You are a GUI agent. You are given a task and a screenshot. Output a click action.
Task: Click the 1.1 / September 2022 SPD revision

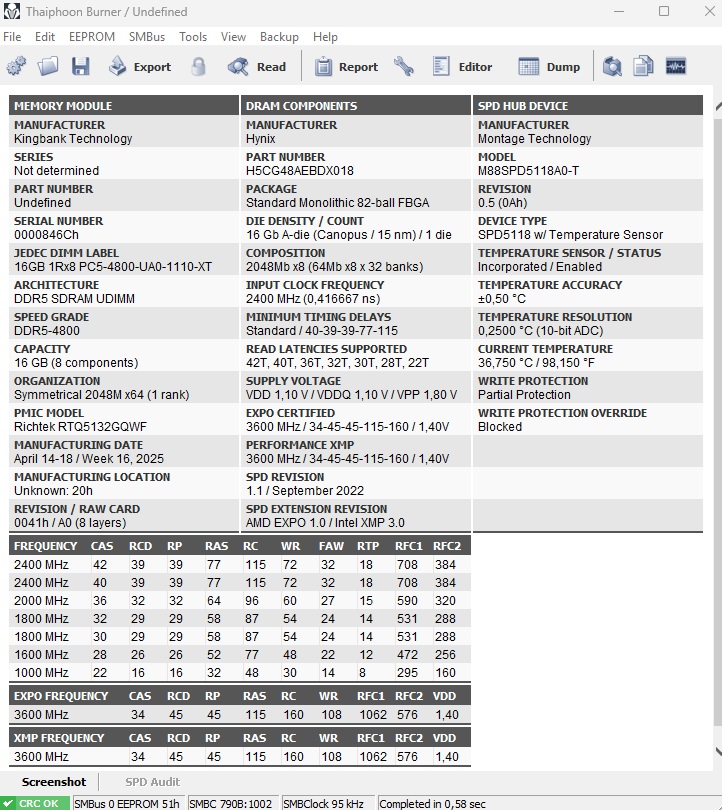tap(305, 491)
